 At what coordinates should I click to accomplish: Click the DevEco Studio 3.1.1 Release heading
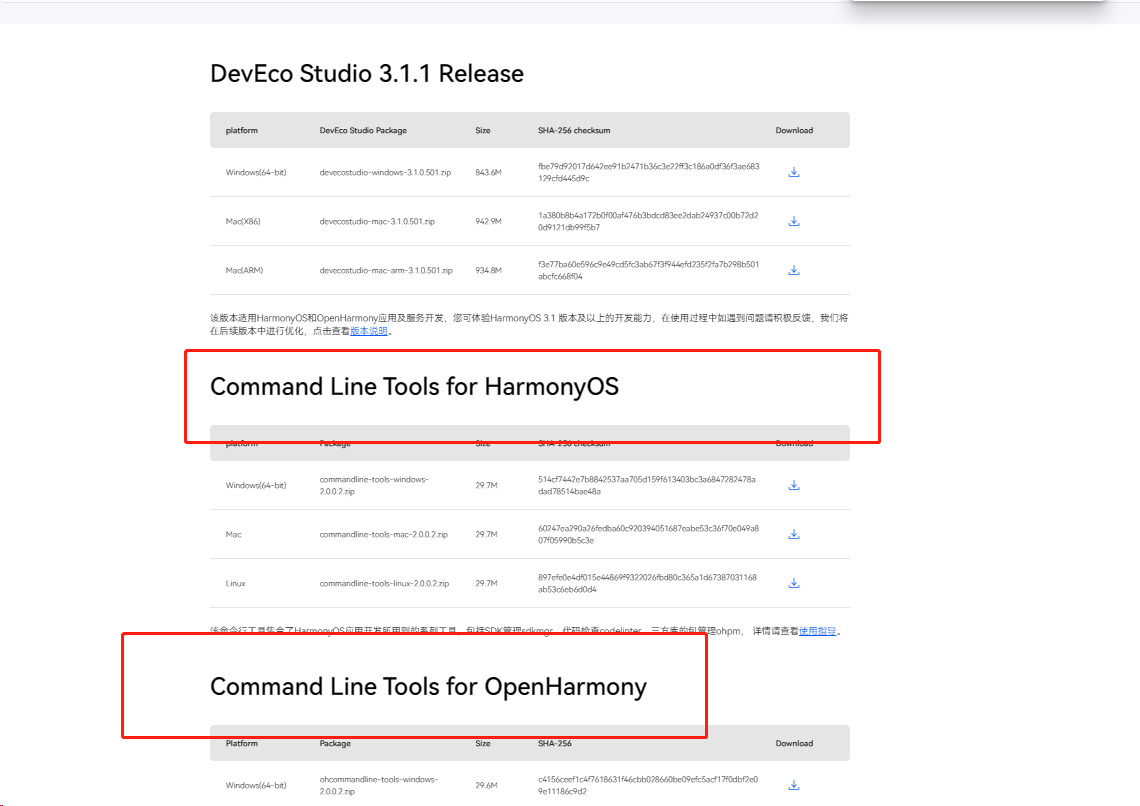click(x=366, y=73)
